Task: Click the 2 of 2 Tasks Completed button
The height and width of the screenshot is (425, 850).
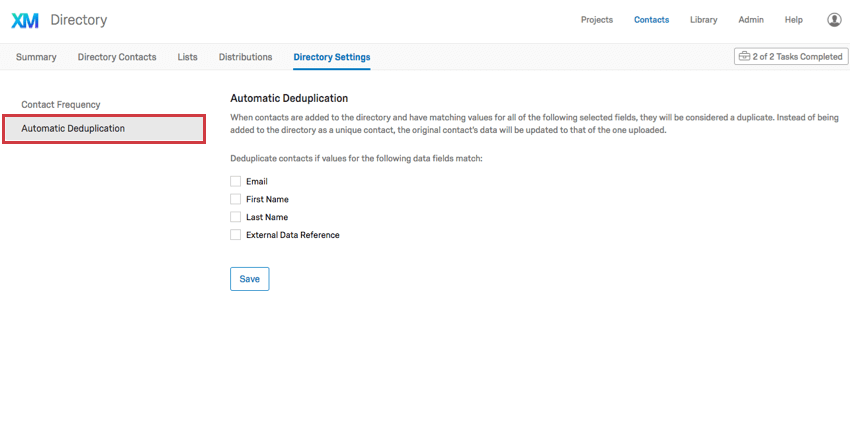Action: [791, 56]
